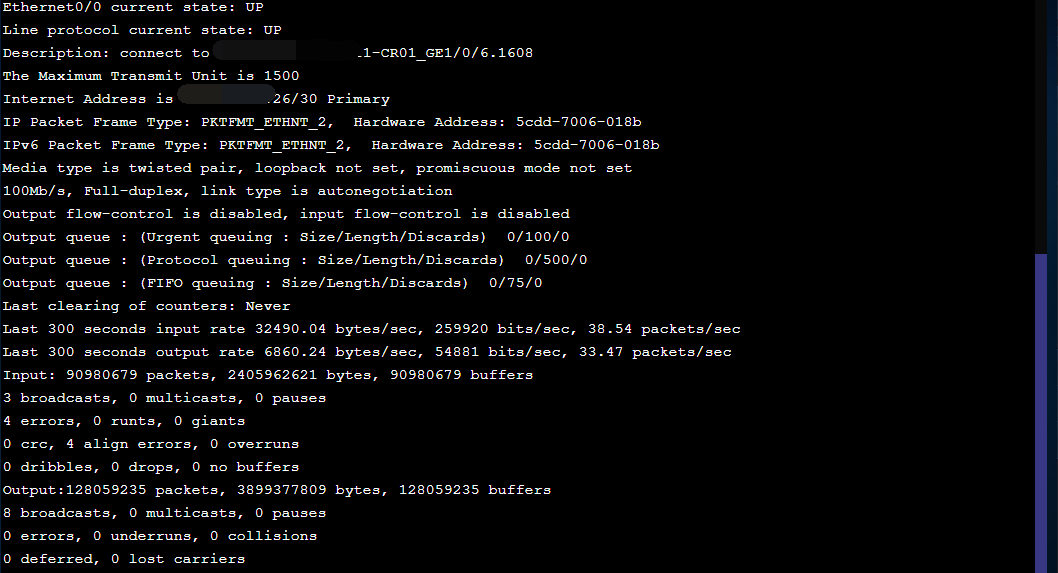This screenshot has width=1058, height=573.
Task: Click the "Internet Address is" text
Action: [88, 99]
